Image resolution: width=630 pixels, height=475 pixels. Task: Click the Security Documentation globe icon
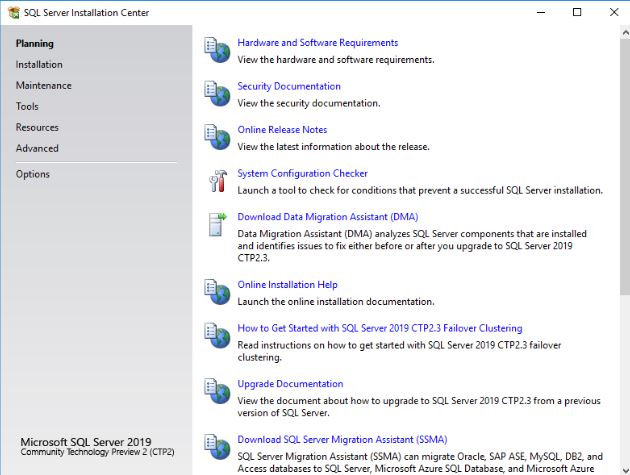coord(217,93)
